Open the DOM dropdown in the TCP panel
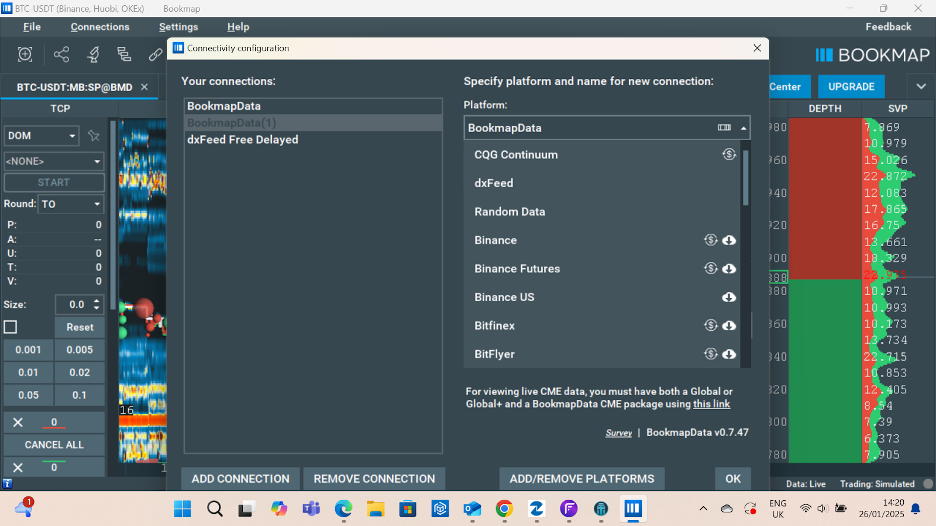936x526 pixels. tap(41, 136)
